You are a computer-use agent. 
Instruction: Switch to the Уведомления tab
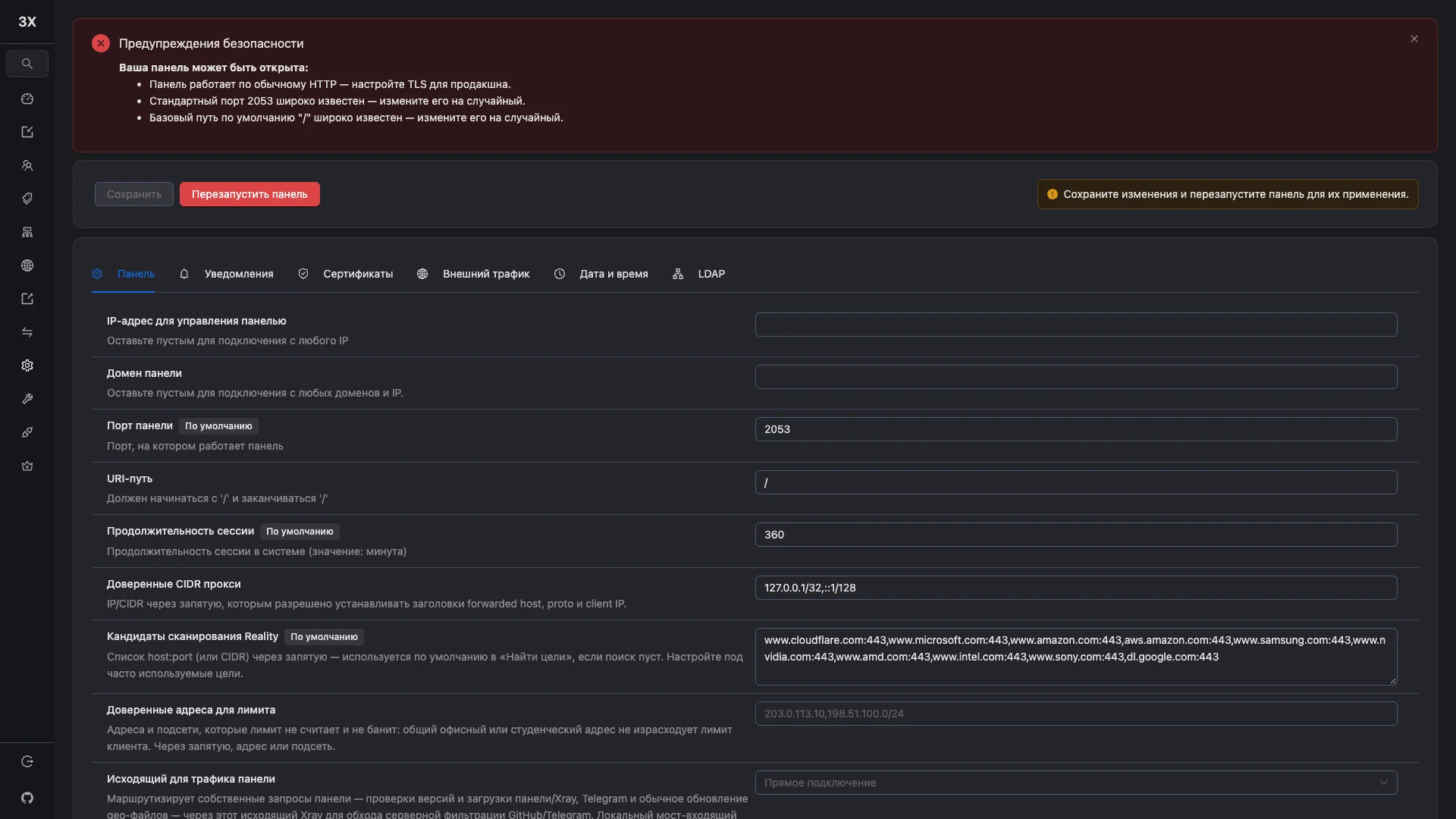(226, 274)
